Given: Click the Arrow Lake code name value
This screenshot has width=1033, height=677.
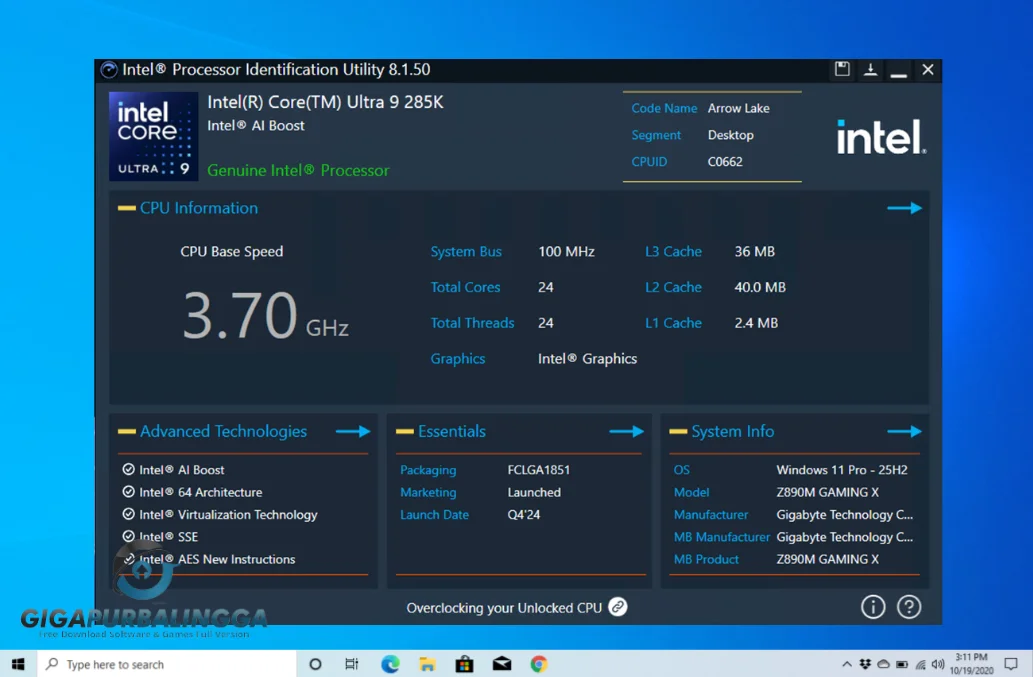Looking at the screenshot, I should pyautogui.click(x=739, y=108).
